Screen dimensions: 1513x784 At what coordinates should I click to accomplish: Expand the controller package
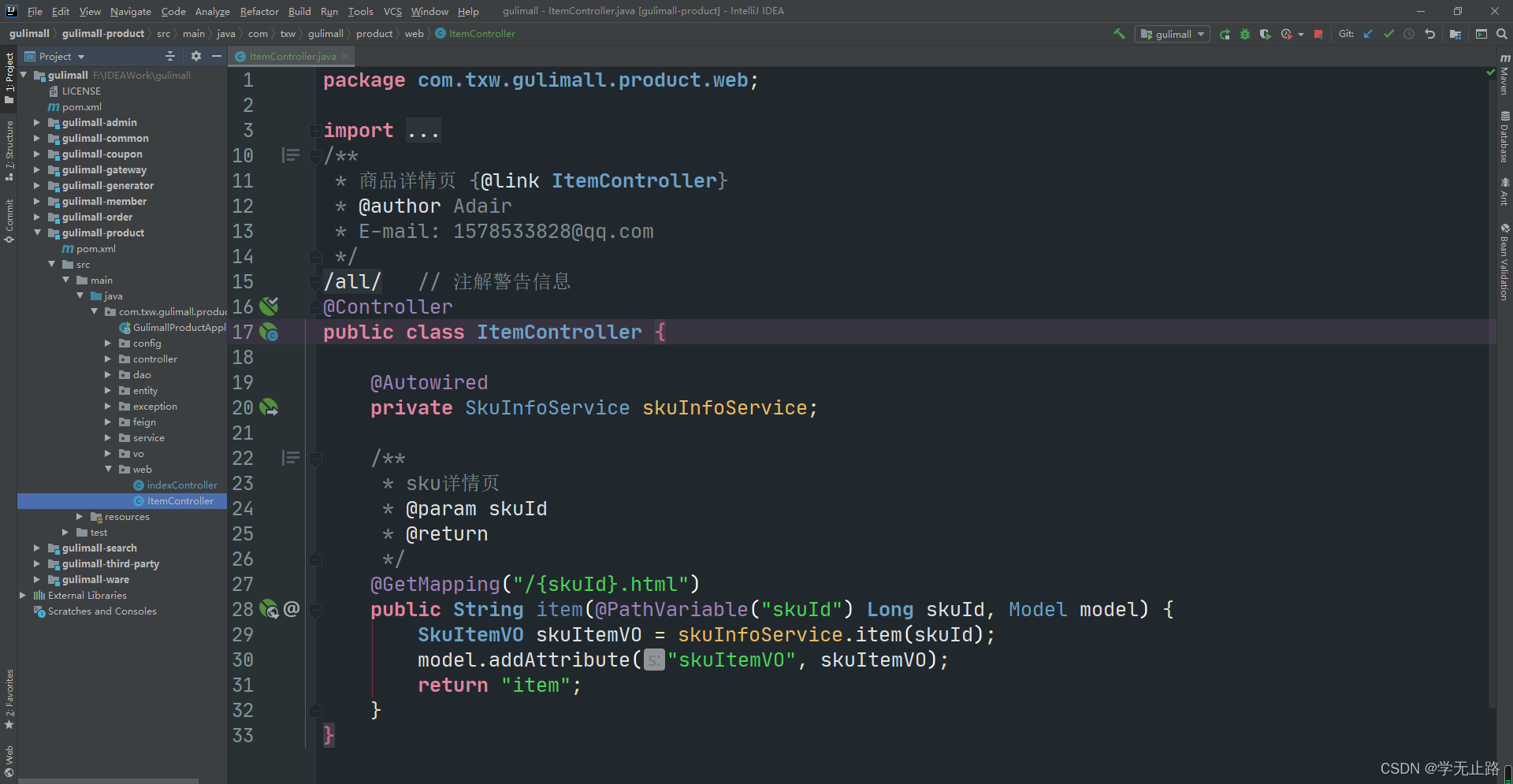(x=108, y=359)
